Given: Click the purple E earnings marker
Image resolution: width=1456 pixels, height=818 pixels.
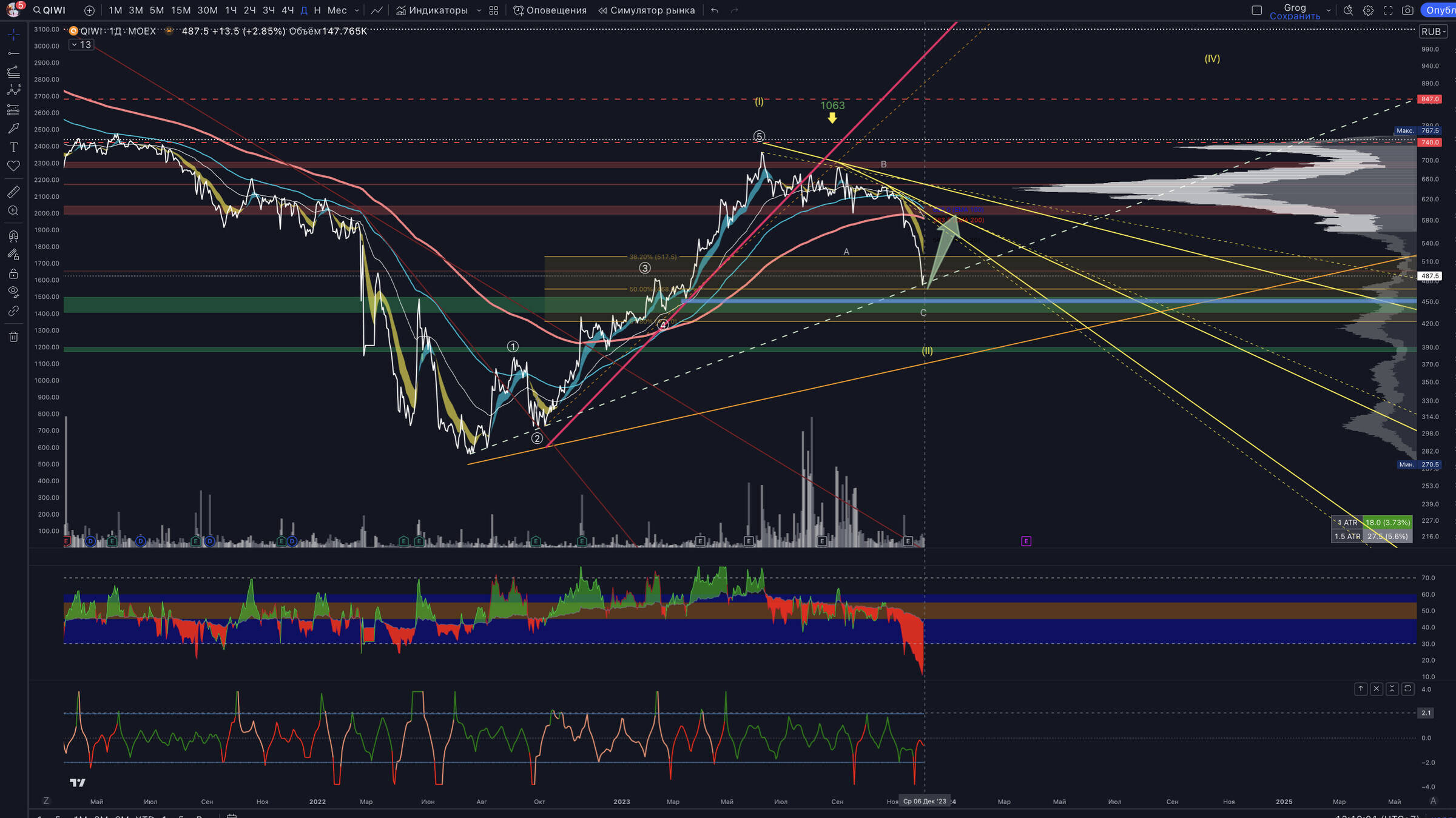Looking at the screenshot, I should point(1026,541).
